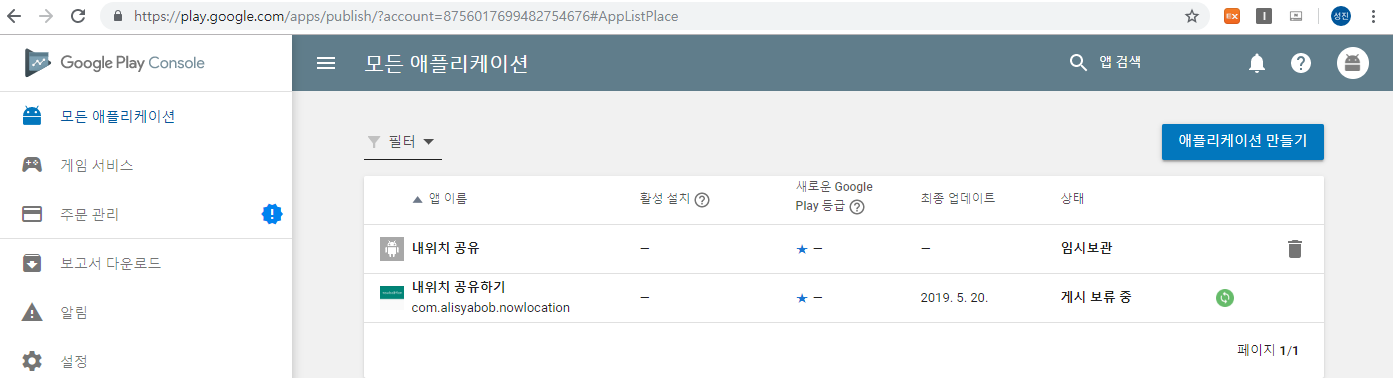This screenshot has width=1393, height=378.
Task: Click 애플리케이션 만들기 button
Action: point(1243,141)
